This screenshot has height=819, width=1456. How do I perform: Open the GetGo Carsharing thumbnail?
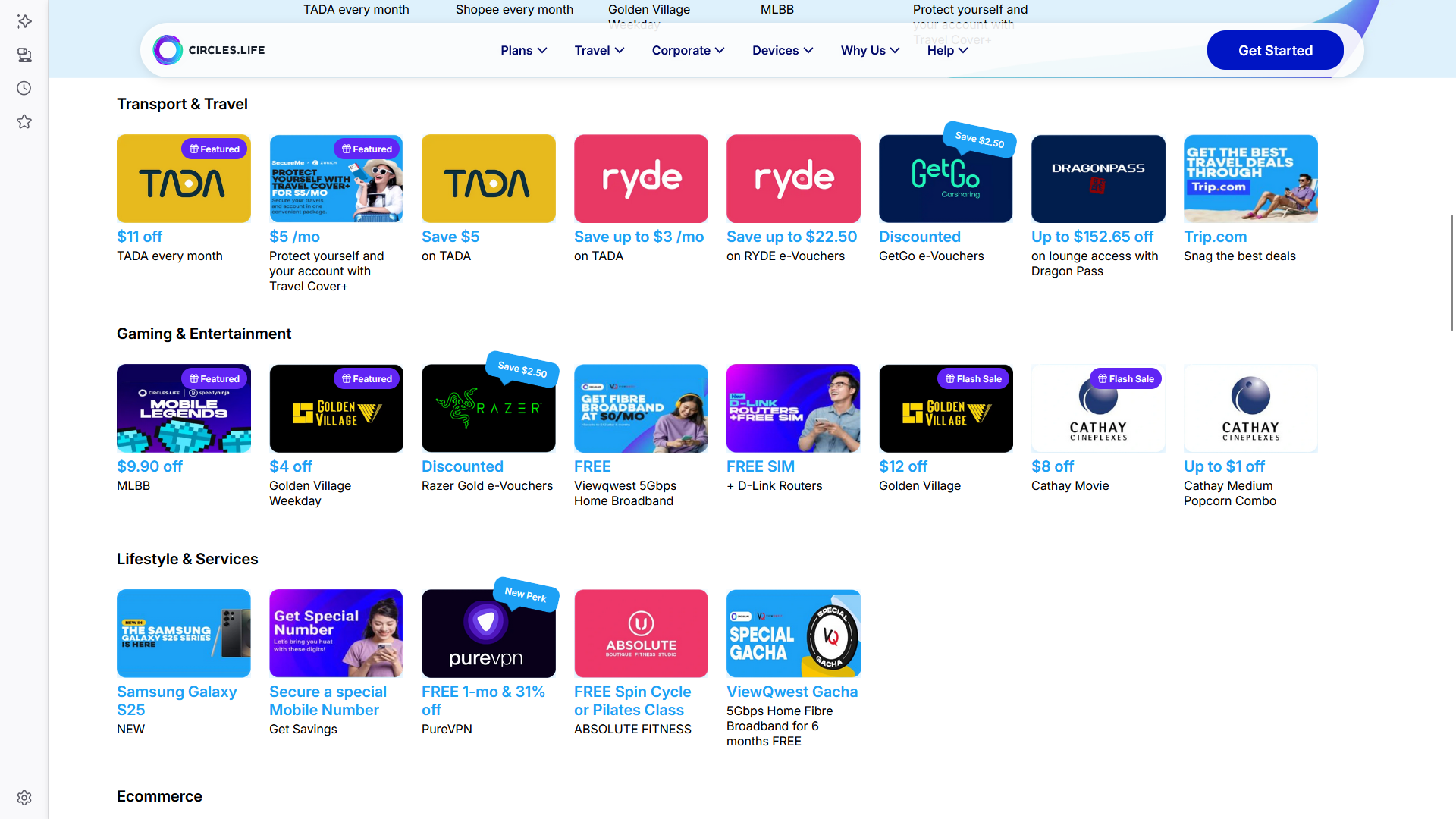click(946, 178)
